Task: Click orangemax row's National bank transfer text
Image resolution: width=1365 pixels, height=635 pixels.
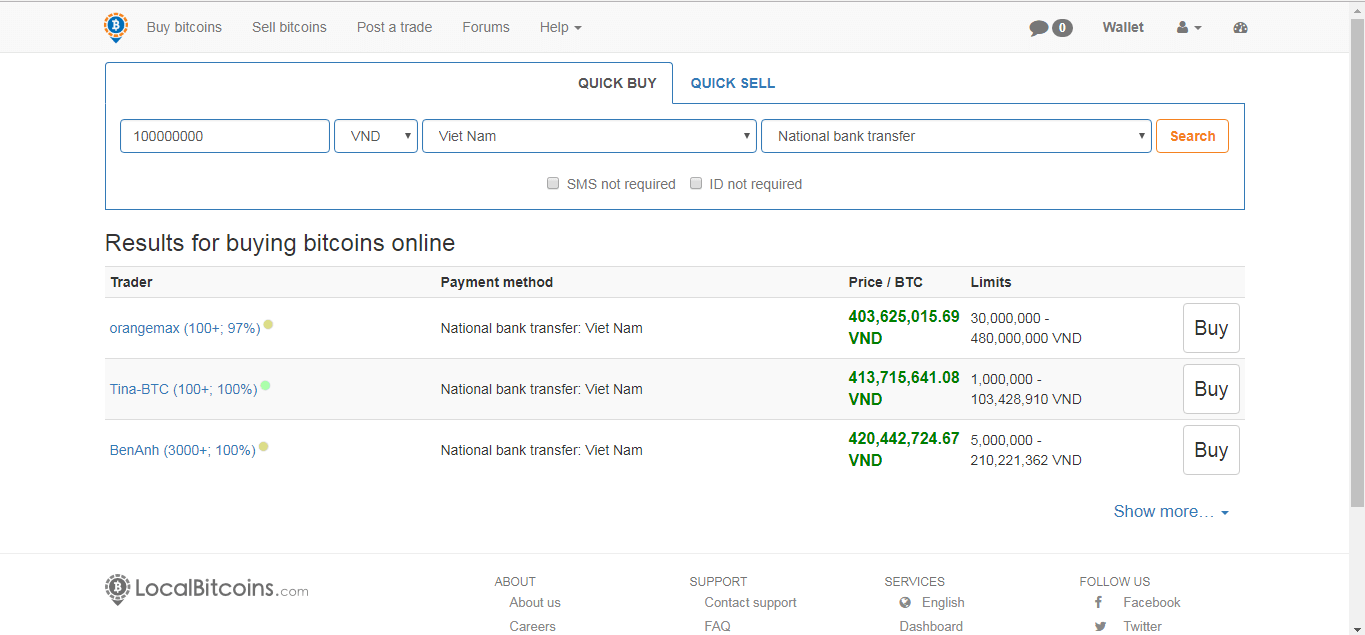Action: [x=541, y=328]
